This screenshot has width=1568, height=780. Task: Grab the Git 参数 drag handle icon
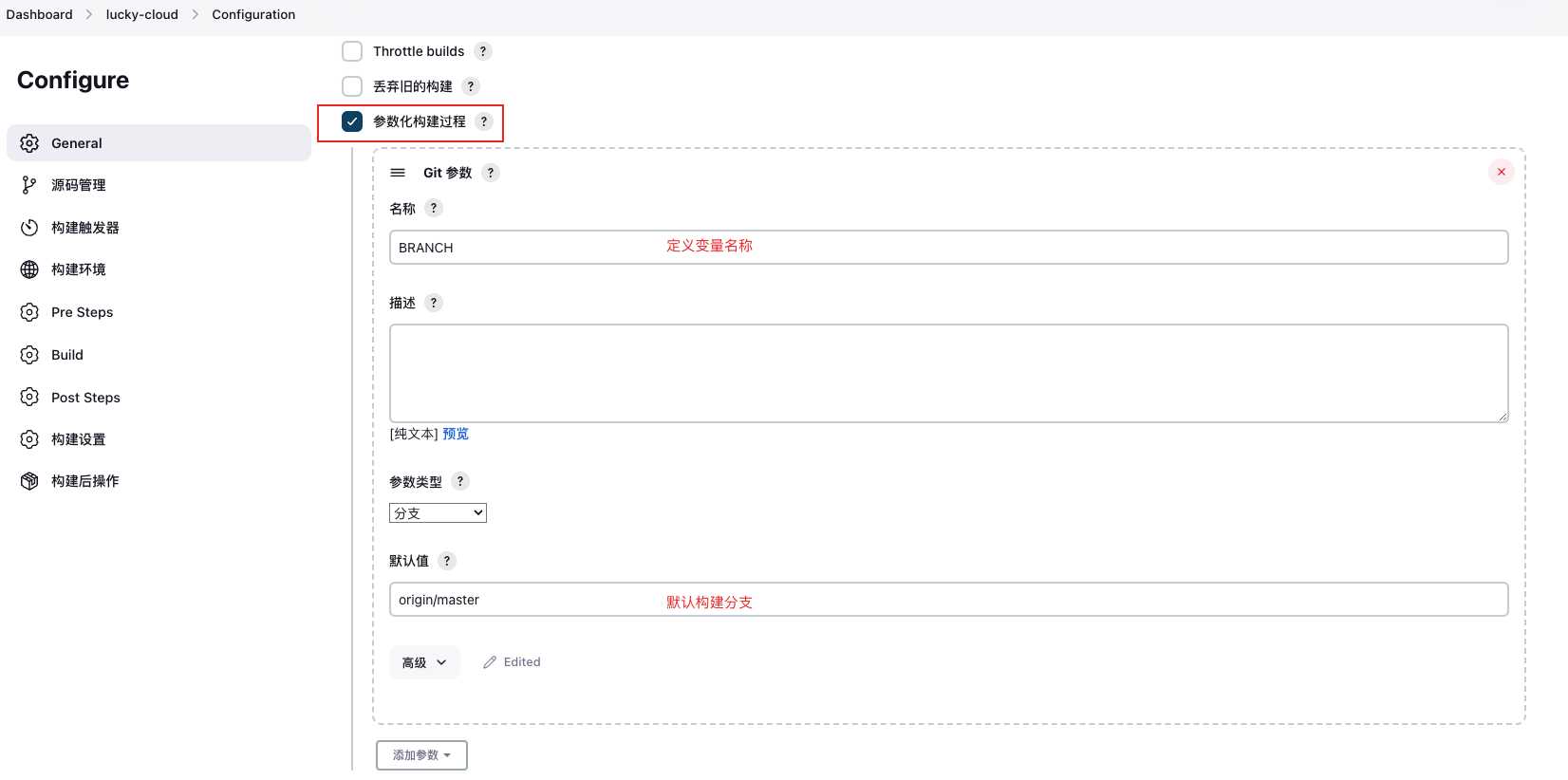[398, 173]
